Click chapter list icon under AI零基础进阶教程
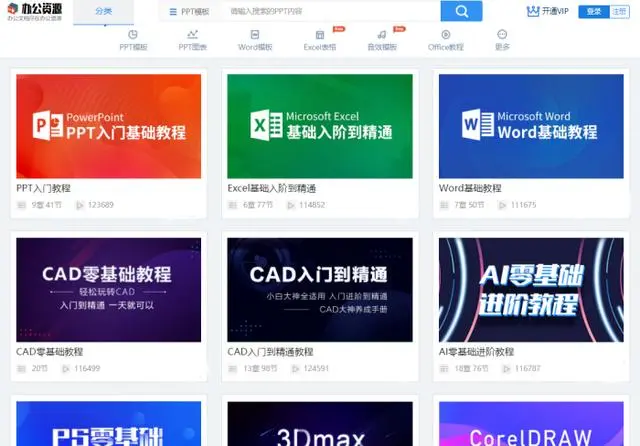This screenshot has height=446, width=640. pyautogui.click(x=444, y=368)
